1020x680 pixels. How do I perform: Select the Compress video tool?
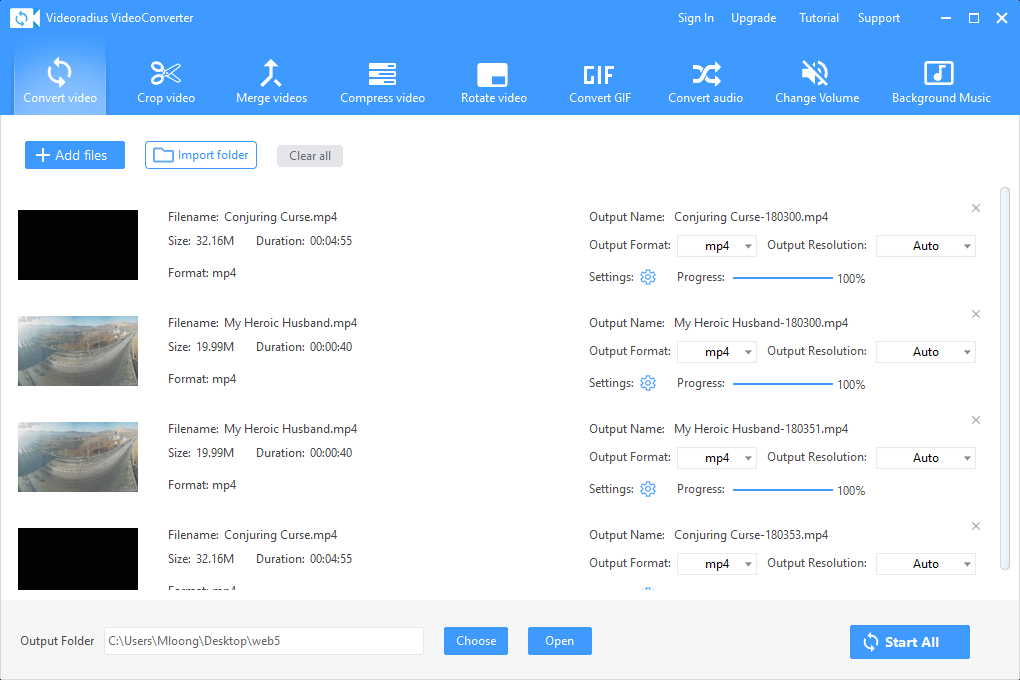coord(382,80)
